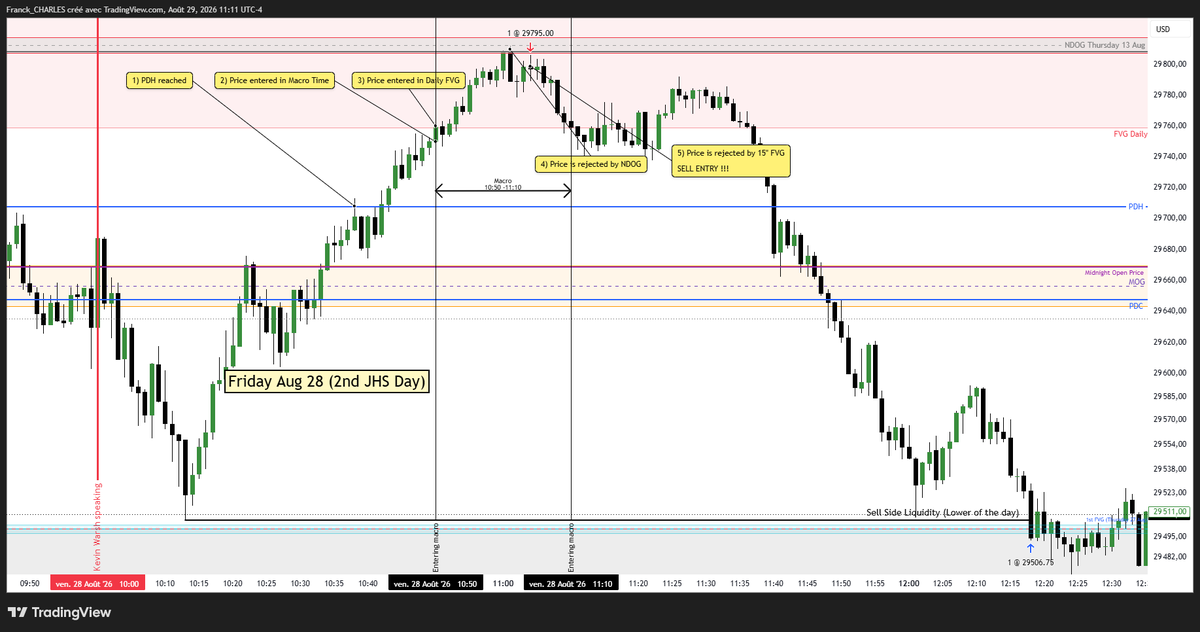Image resolution: width=1200 pixels, height=632 pixels.
Task: Click the 'NDOG Thursday 13 Aug' line label
Action: [1105, 45]
